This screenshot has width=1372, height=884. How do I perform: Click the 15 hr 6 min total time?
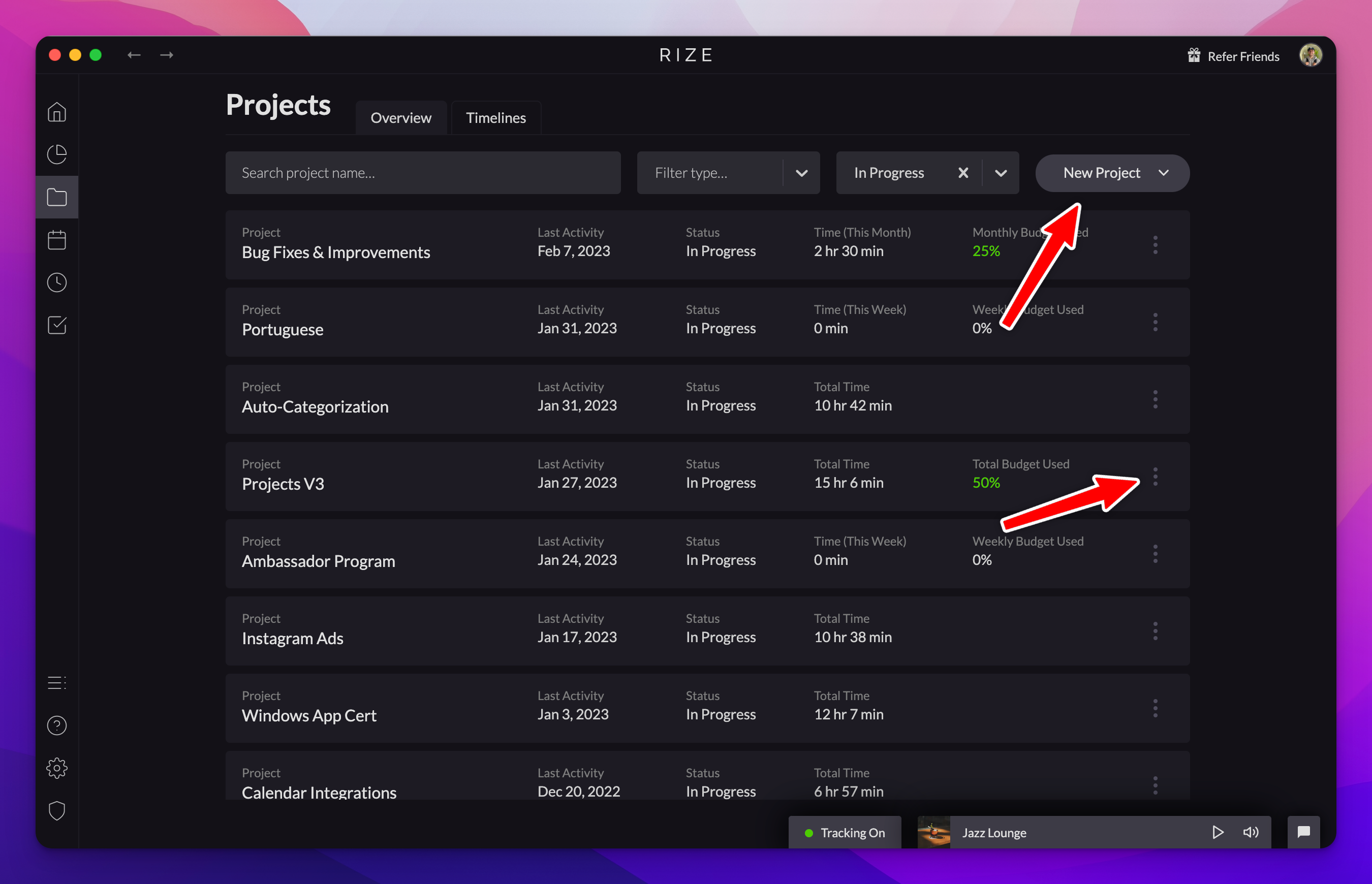(x=849, y=483)
